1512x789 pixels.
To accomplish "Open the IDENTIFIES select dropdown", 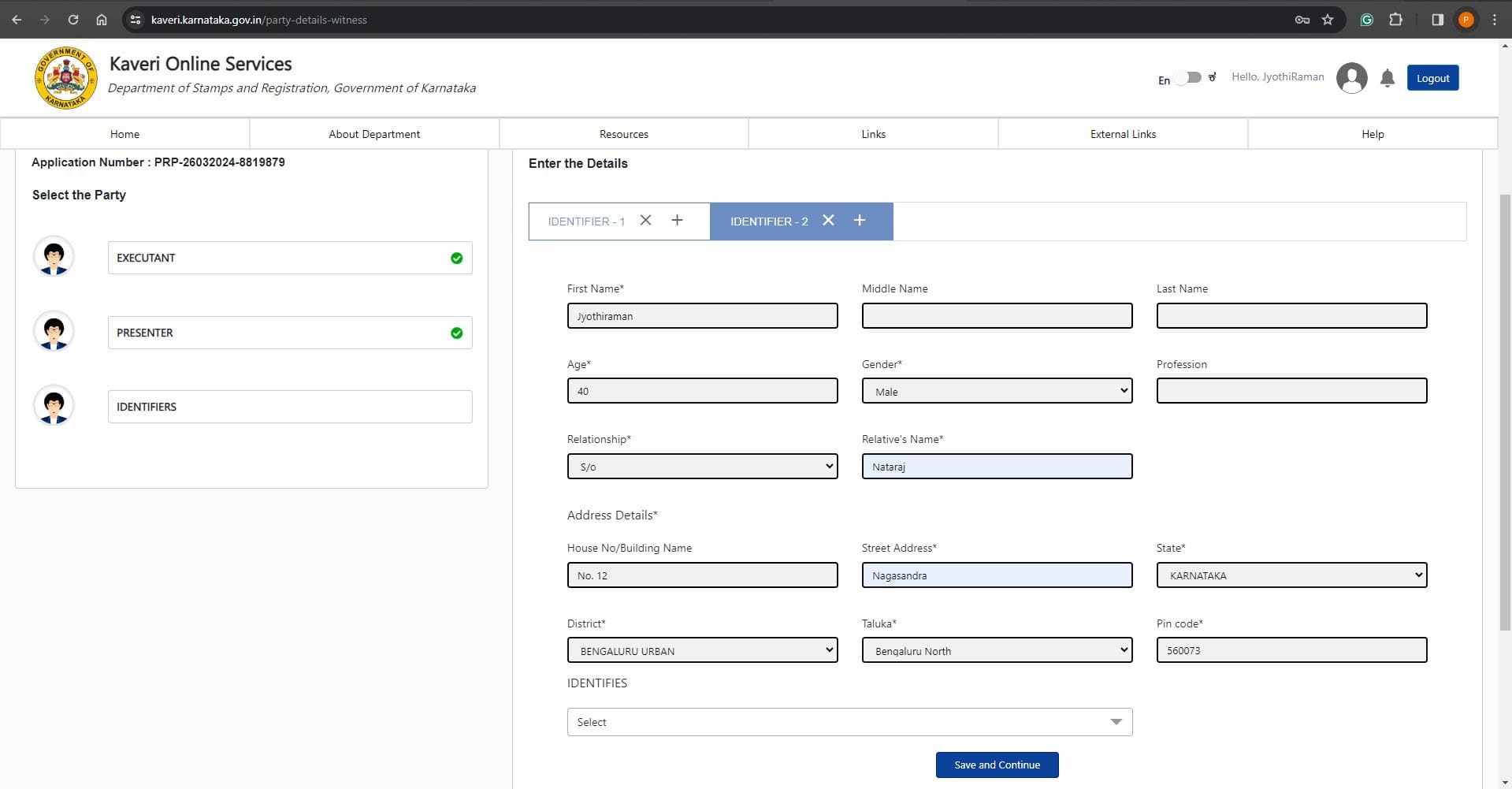I will [849, 722].
